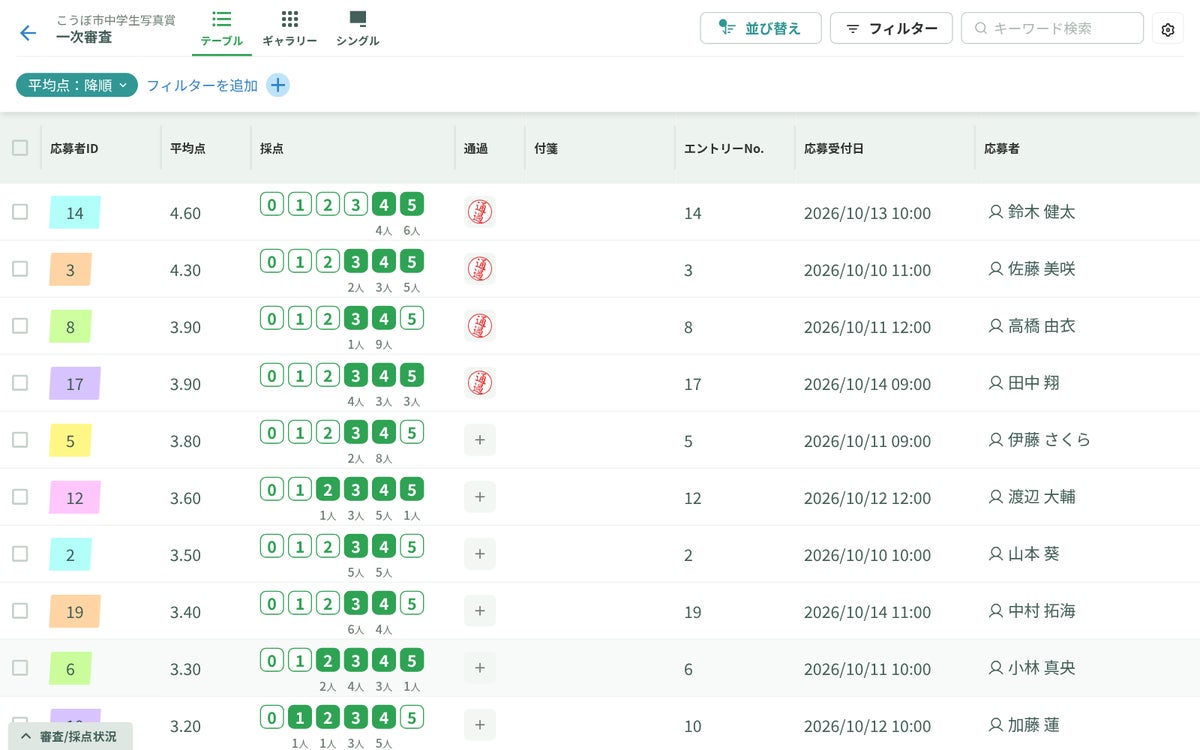The image size is (1200, 750).
Task: Switch to ギャラリー view tab
Action: (290, 29)
